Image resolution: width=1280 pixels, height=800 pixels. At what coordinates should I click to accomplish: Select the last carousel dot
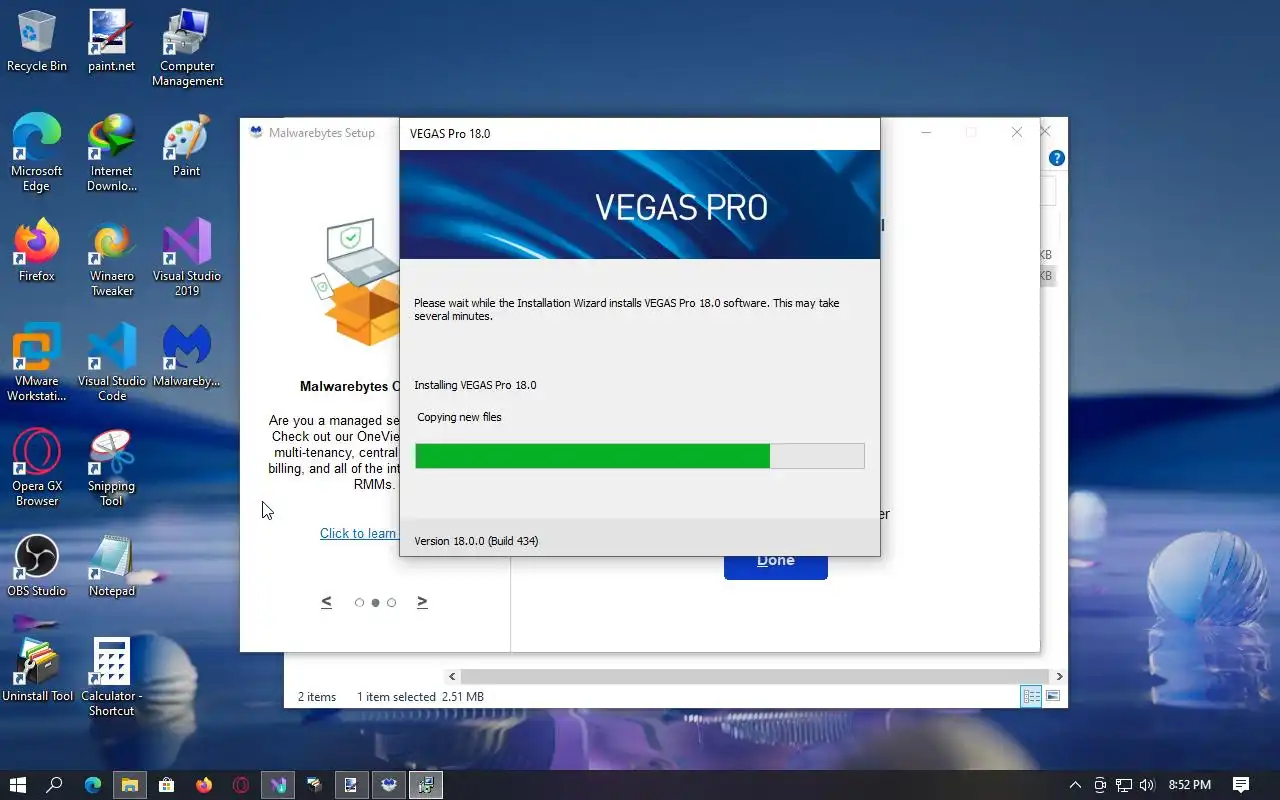pyautogui.click(x=391, y=603)
